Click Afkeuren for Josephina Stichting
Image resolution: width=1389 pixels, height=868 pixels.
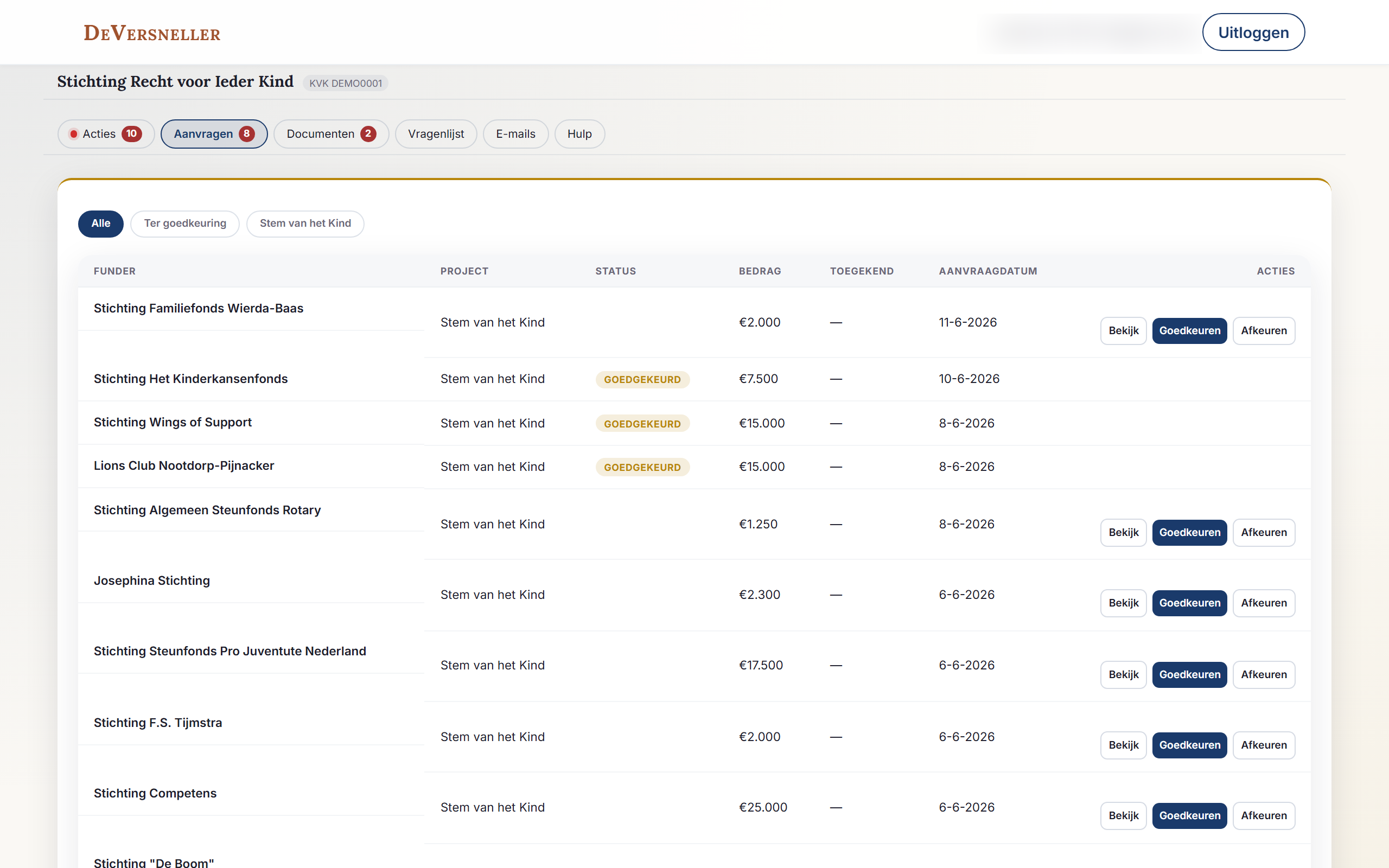point(1264,603)
